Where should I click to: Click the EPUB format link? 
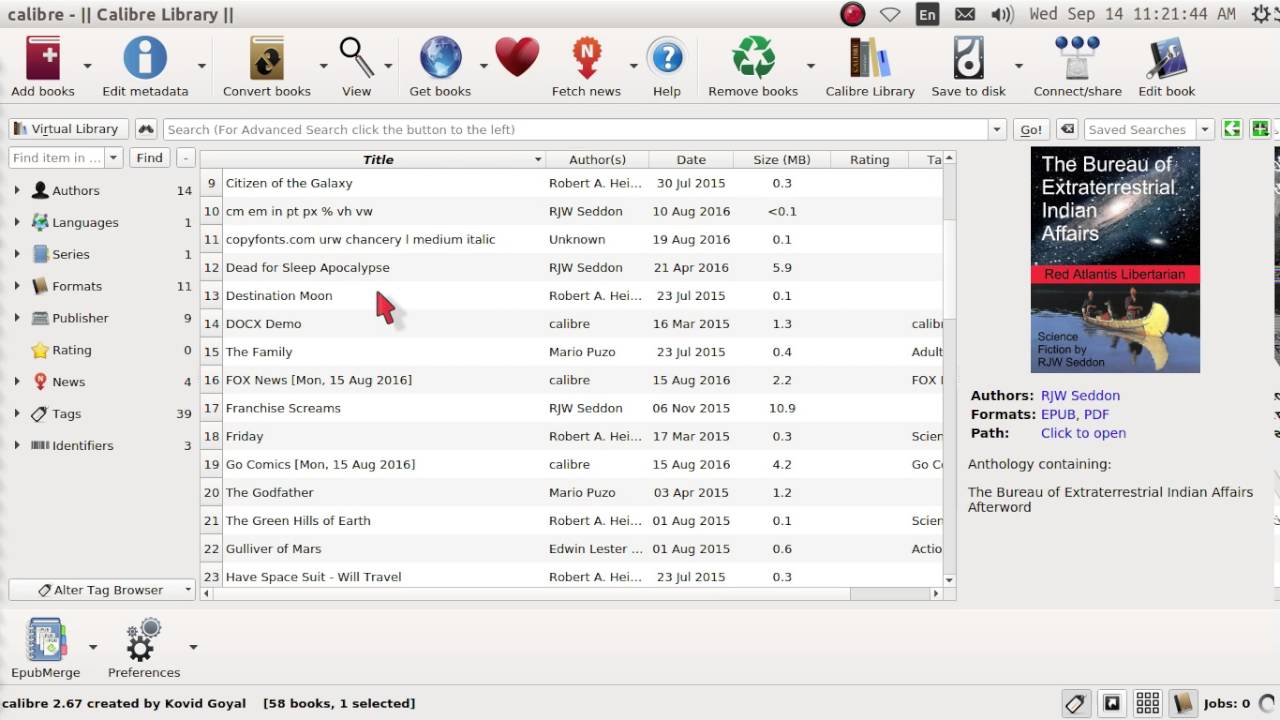tap(1058, 414)
